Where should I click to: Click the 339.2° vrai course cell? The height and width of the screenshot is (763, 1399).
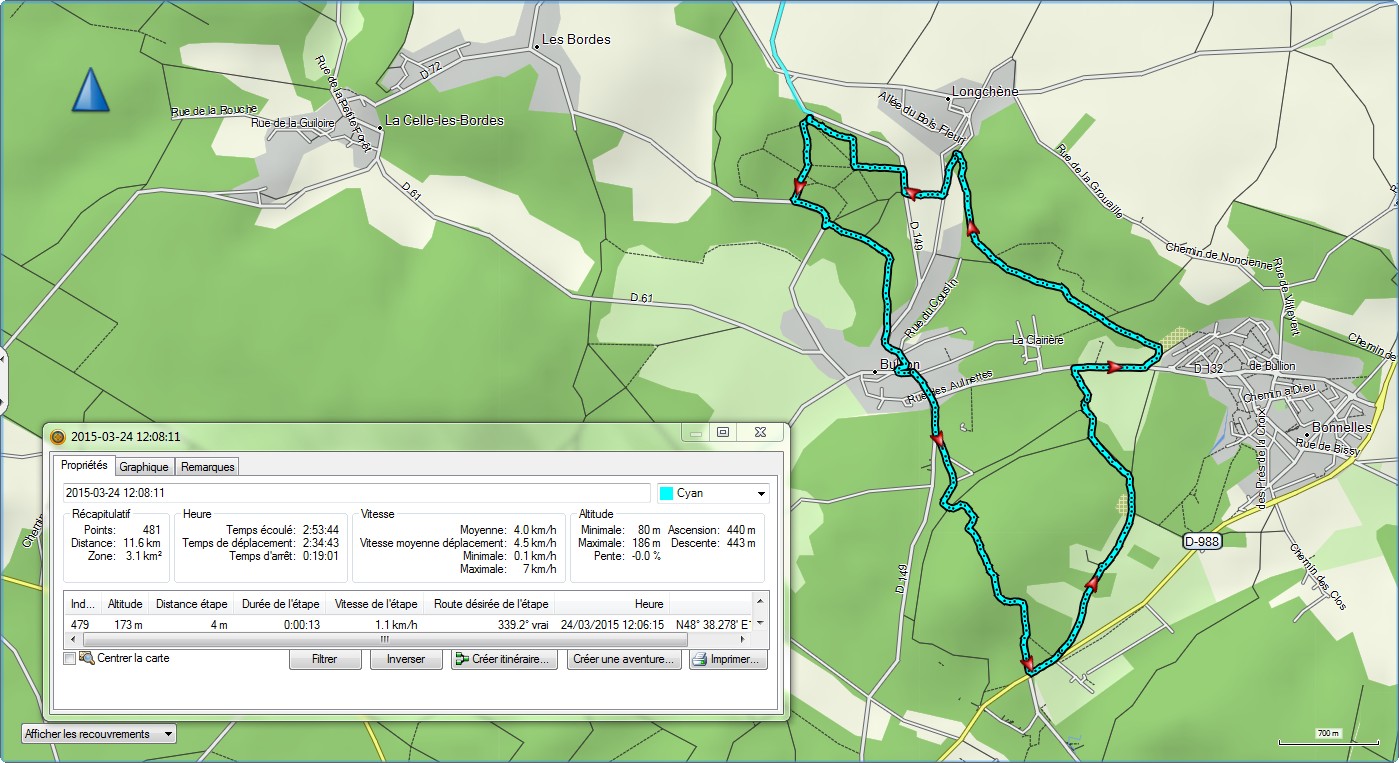(522, 624)
